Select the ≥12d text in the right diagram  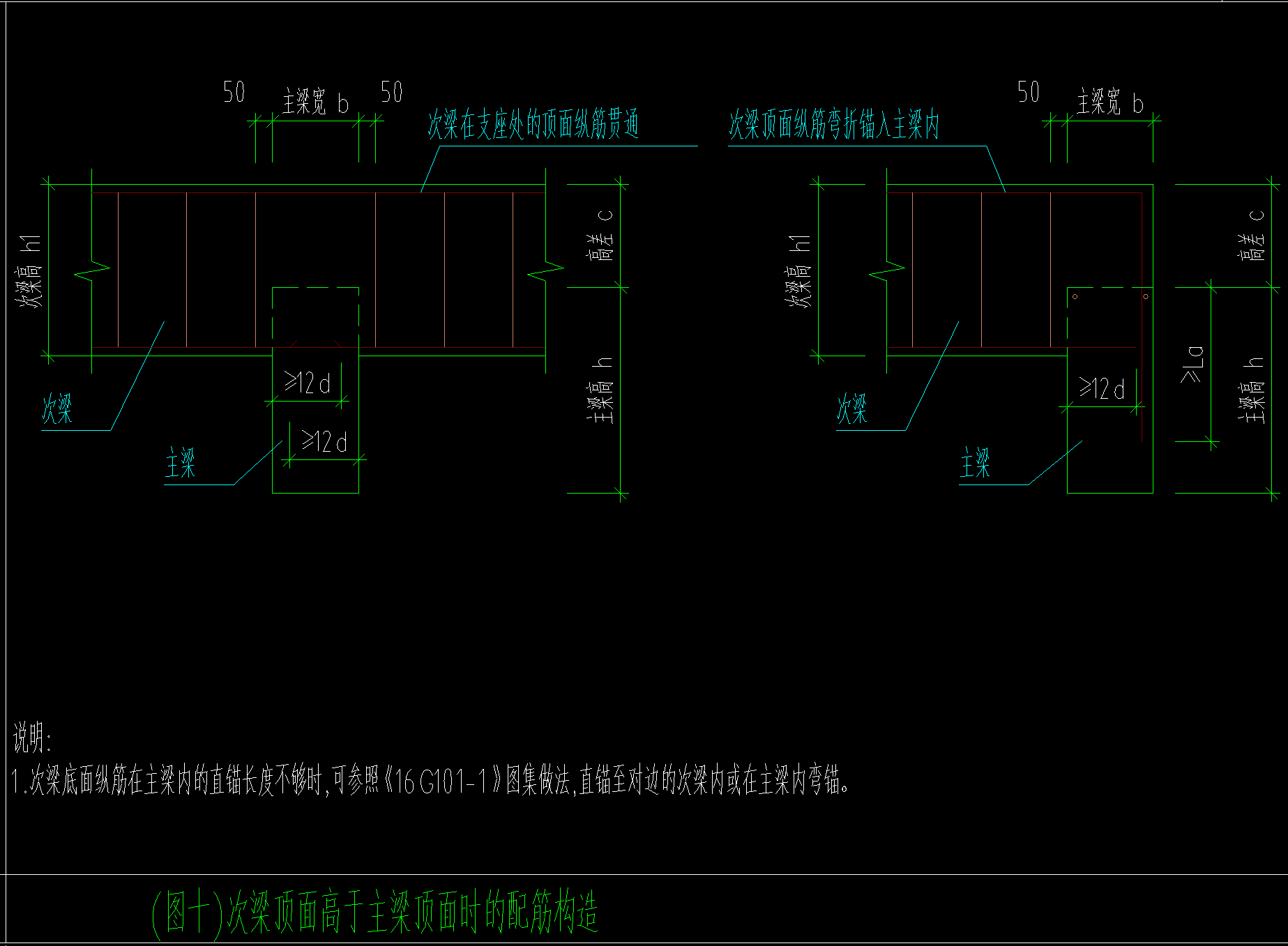pyautogui.click(x=1103, y=388)
